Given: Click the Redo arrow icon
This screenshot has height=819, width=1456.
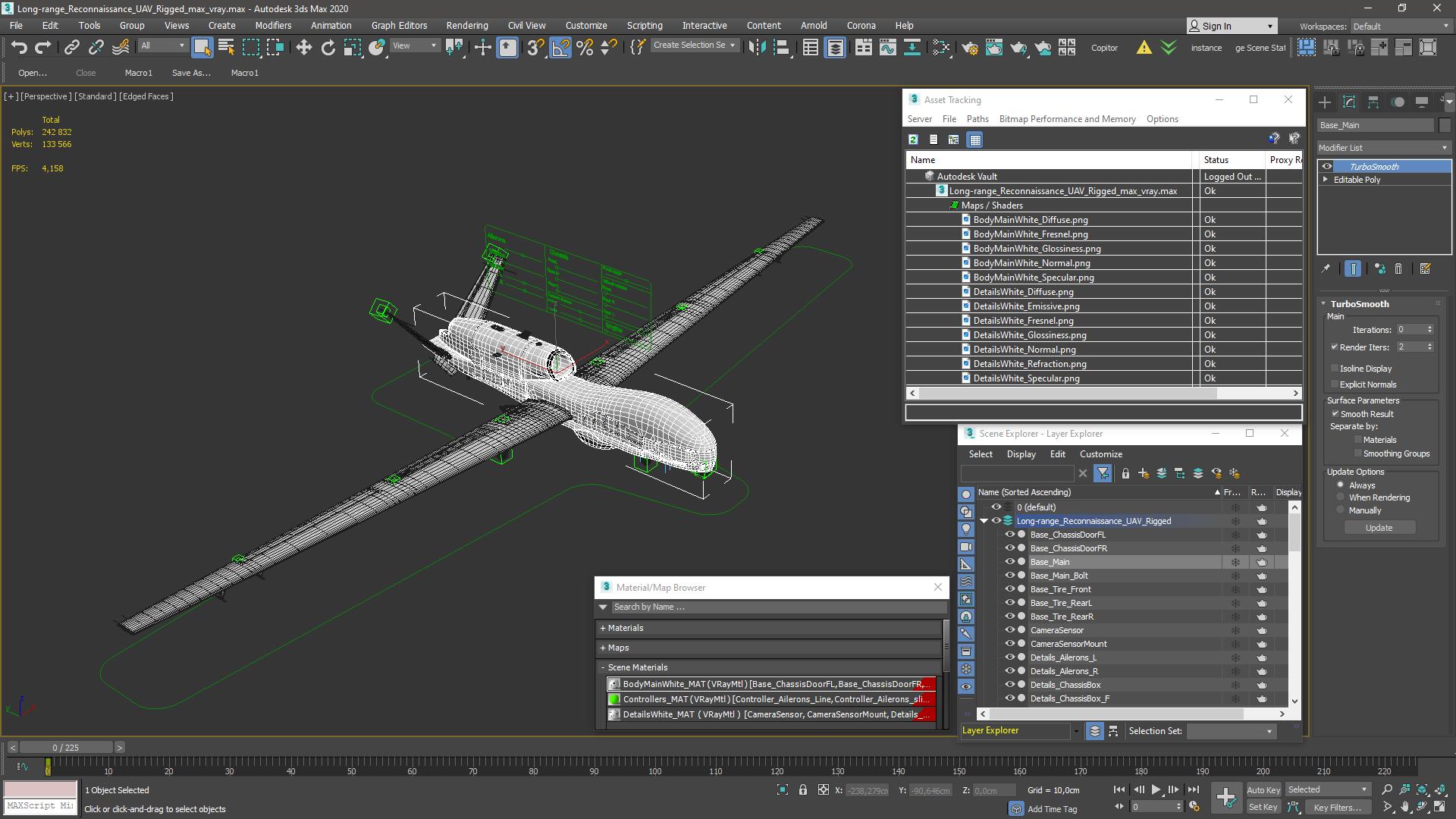Looking at the screenshot, I should click(x=43, y=48).
